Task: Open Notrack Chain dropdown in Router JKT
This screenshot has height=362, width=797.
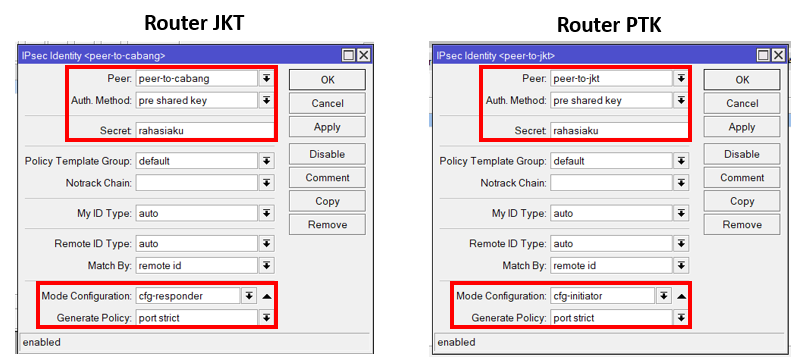Action: click(266, 183)
